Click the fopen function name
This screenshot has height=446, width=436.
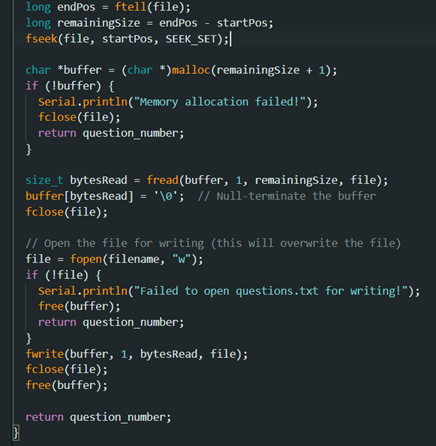pos(86,259)
